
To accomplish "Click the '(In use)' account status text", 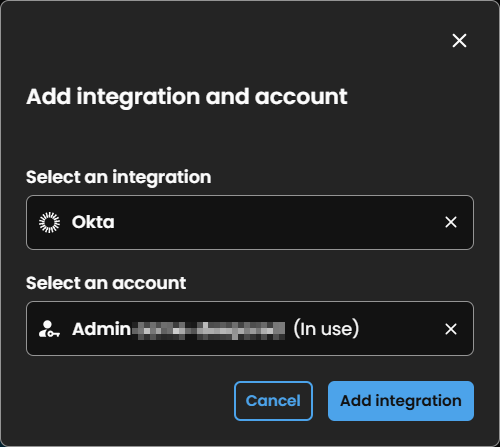I will tap(326, 329).
